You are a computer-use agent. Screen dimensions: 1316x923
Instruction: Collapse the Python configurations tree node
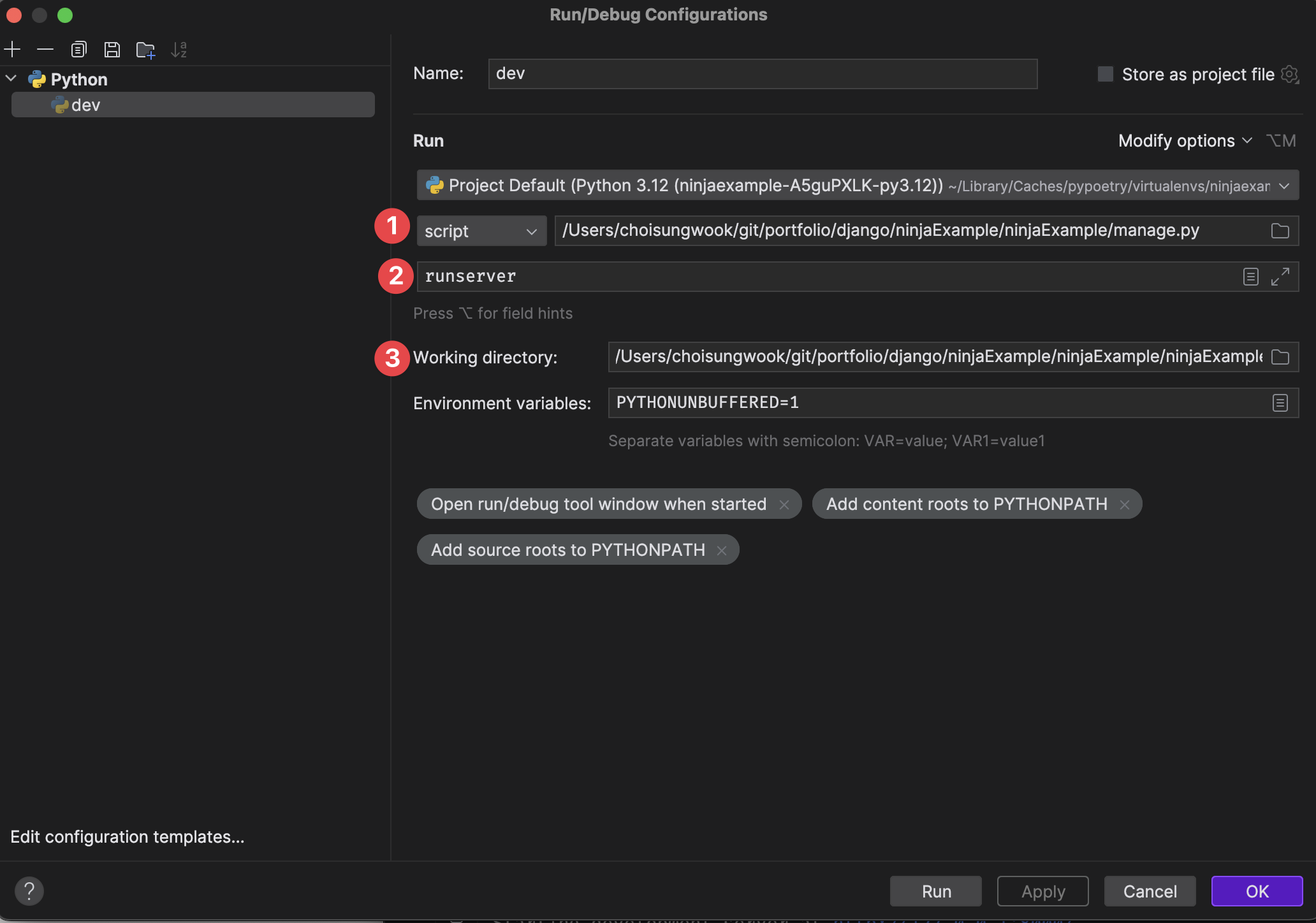pyautogui.click(x=11, y=79)
